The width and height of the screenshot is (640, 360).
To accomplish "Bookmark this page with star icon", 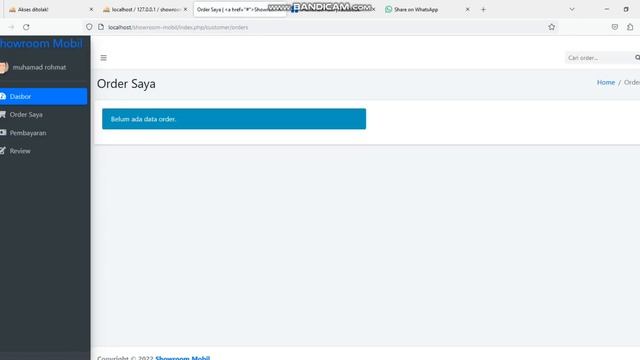I will (x=551, y=27).
